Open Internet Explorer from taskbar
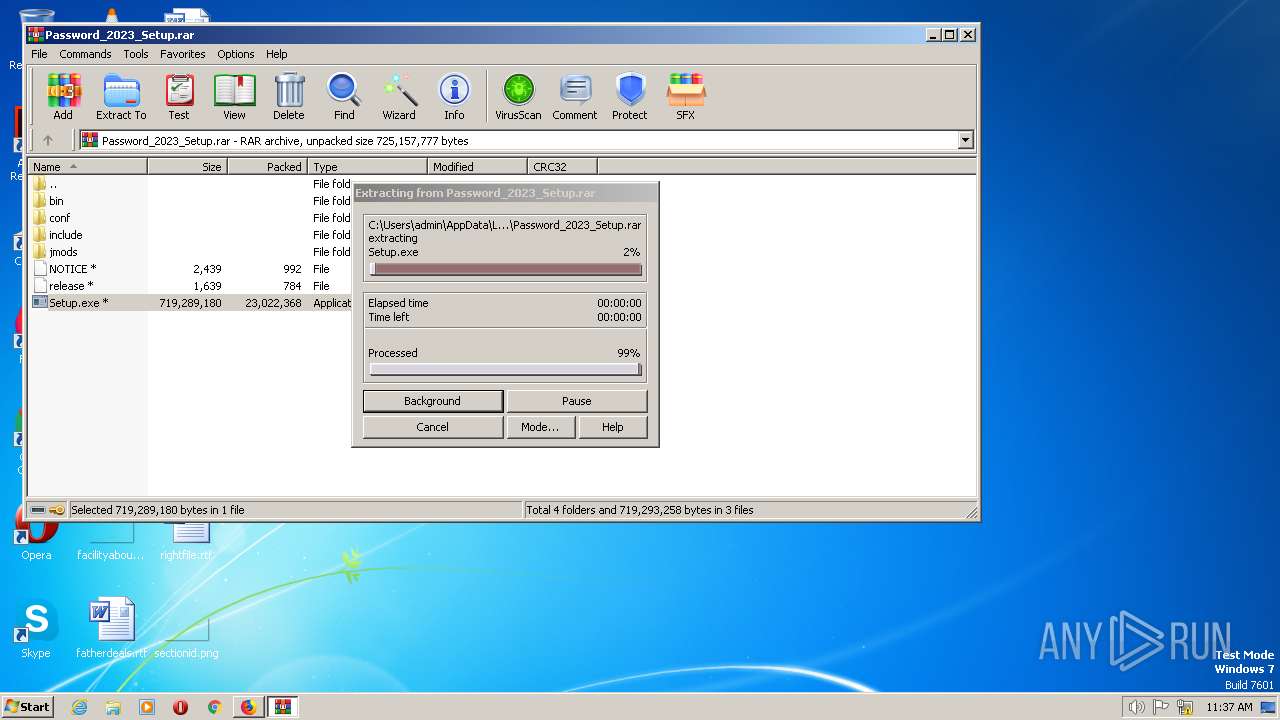Screen dimensions: 1280x720 coord(80,707)
